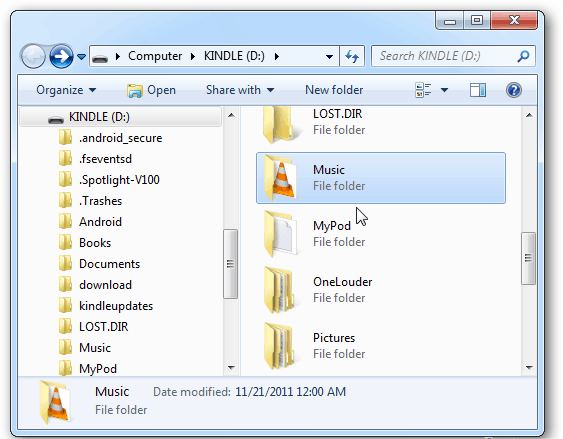Select the OneLouder name in file list
This screenshot has height=439, width=563.
[342, 282]
